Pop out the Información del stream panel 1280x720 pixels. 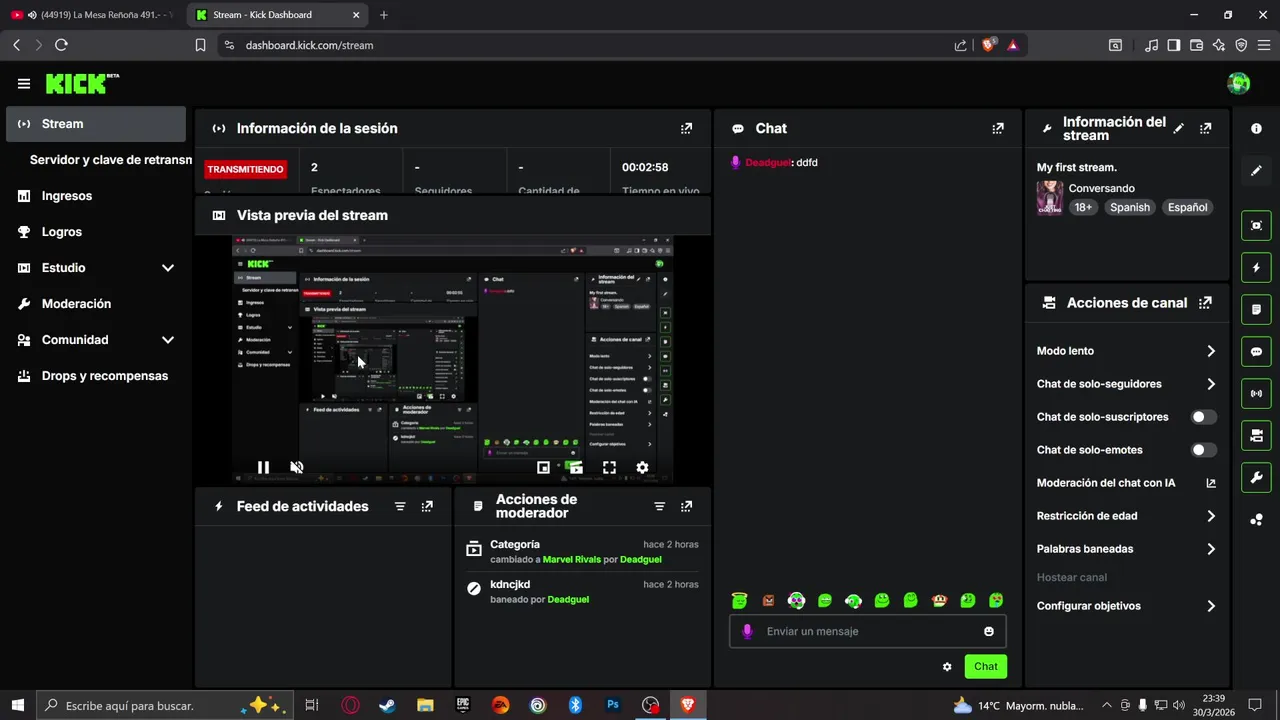(1205, 129)
